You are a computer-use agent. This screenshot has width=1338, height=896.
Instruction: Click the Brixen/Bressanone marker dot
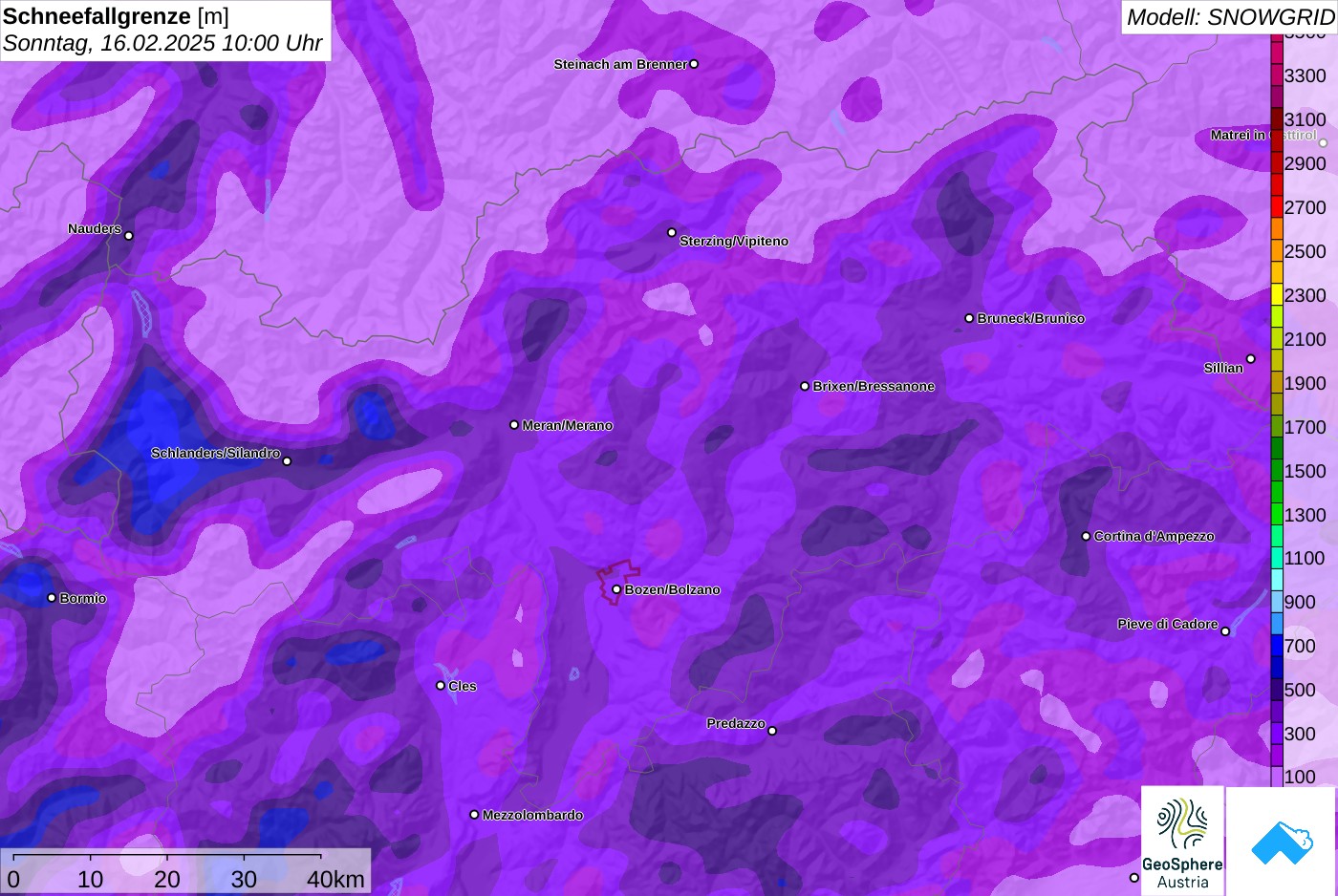click(805, 386)
